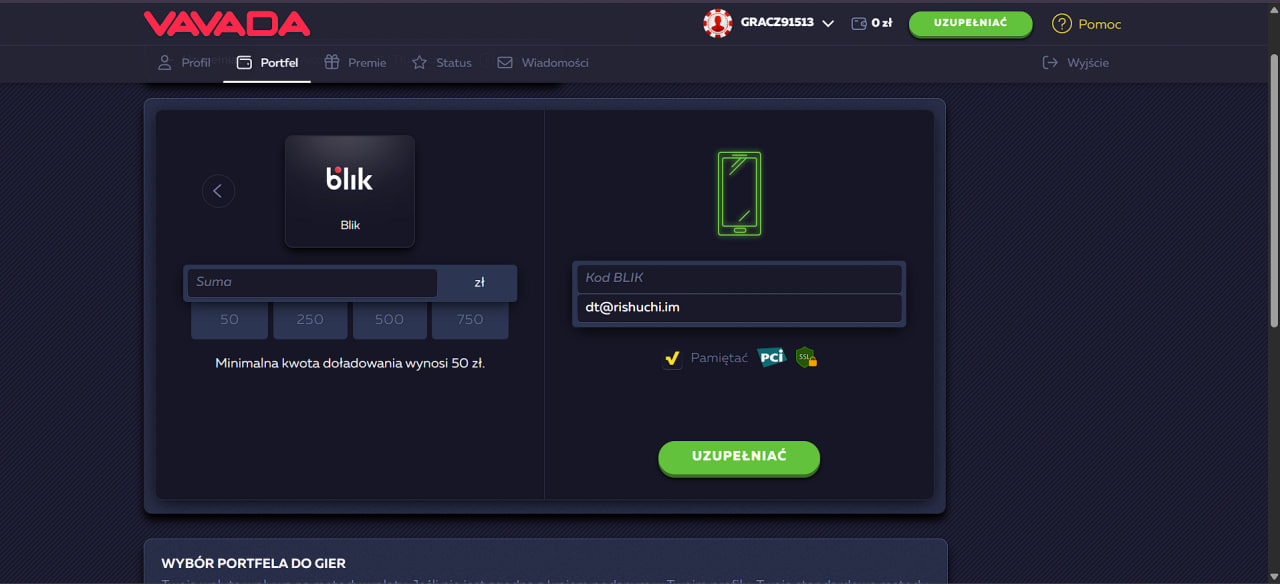1280x584 pixels.
Task: Open the Status tab
Action: point(441,61)
